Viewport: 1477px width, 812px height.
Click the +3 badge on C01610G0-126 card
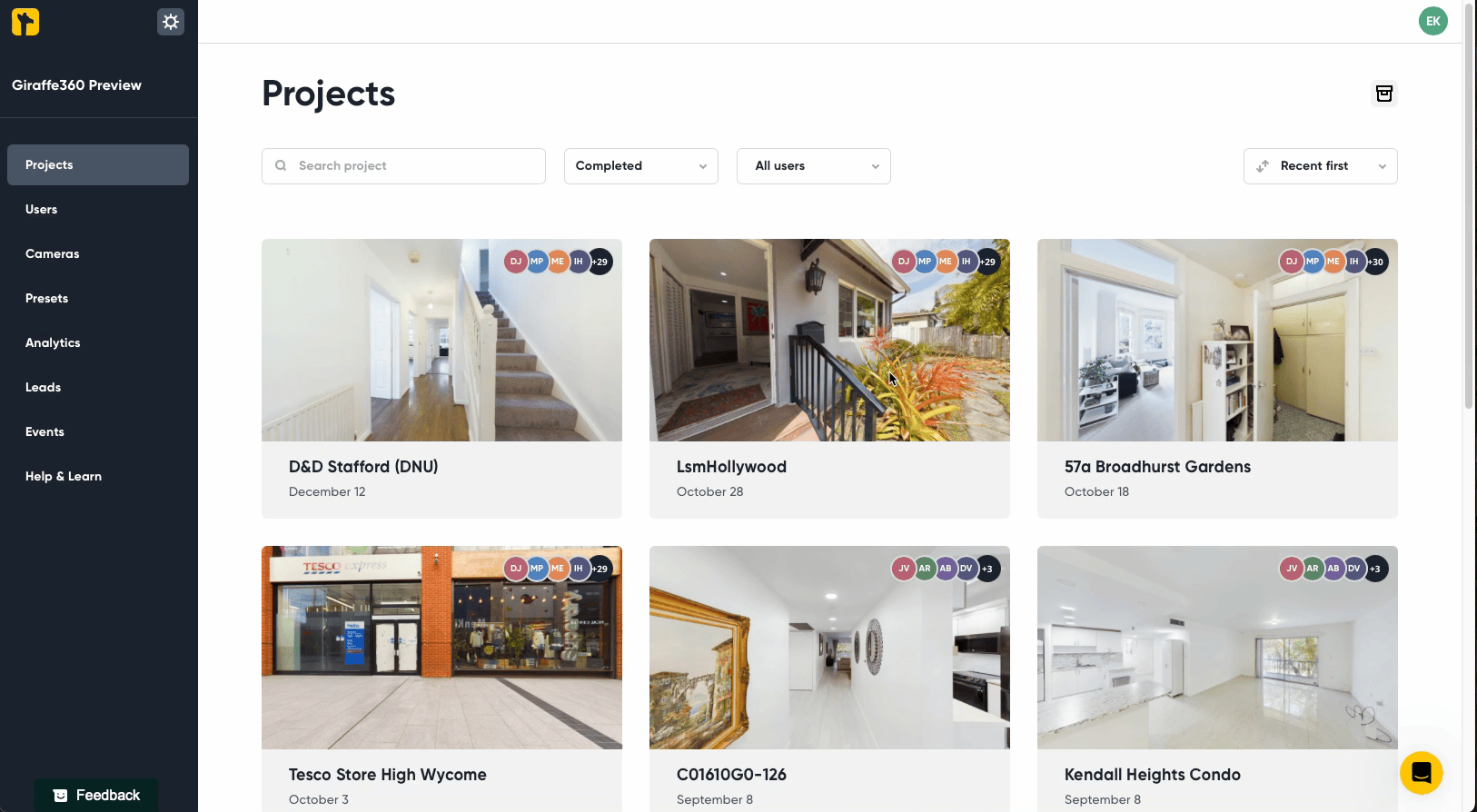click(988, 569)
